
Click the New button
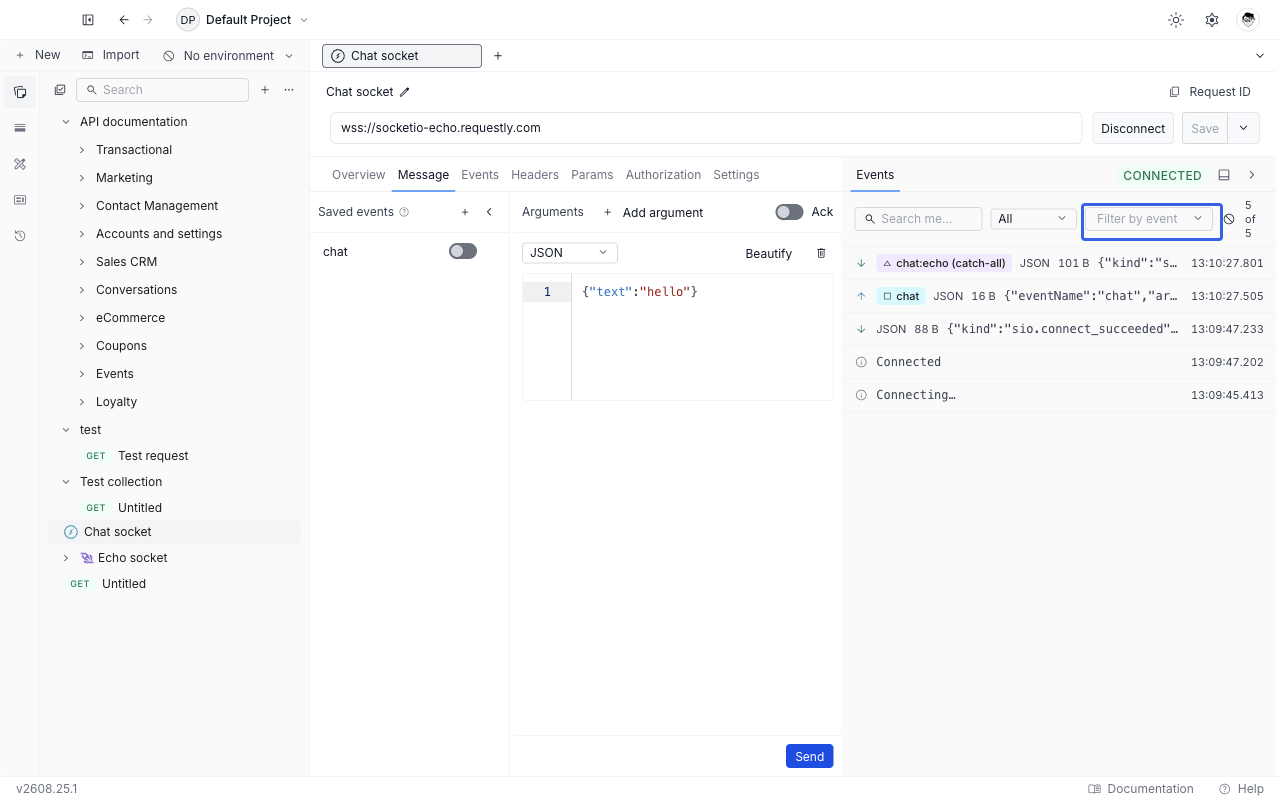[38, 56]
